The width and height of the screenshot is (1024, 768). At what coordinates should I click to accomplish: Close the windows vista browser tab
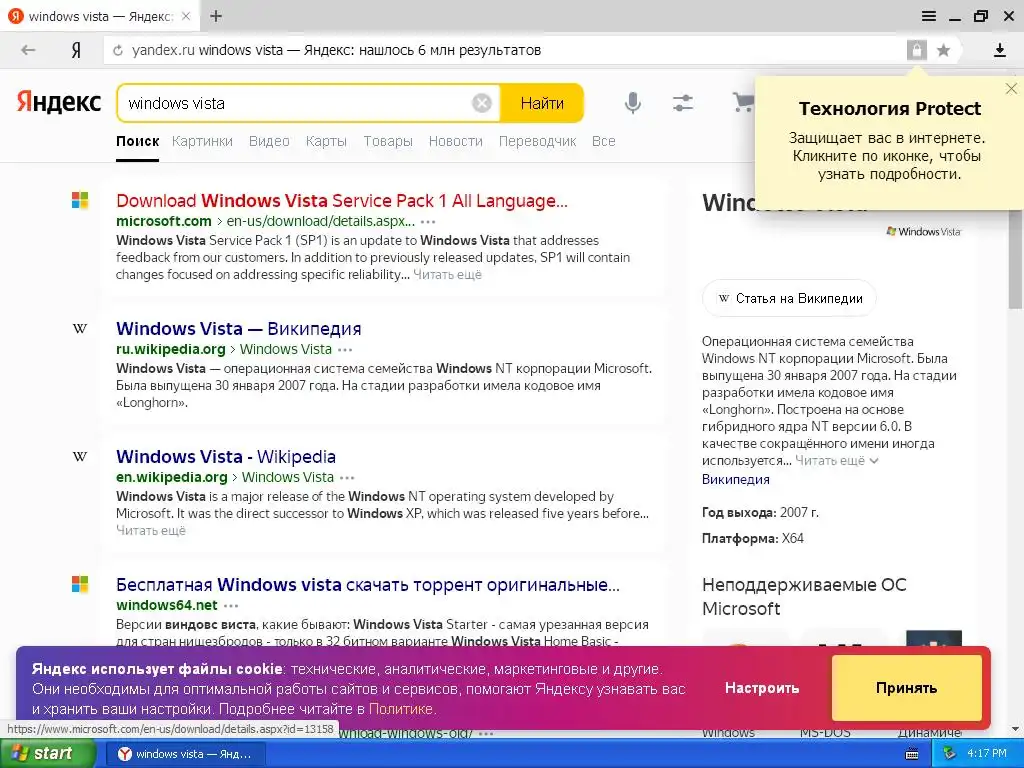[x=186, y=16]
